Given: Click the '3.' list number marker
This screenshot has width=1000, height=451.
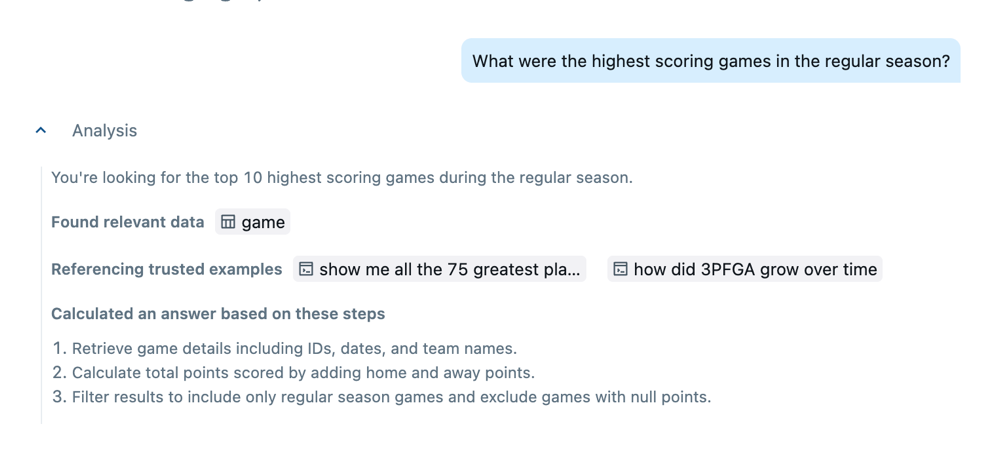Looking at the screenshot, I should click(59, 396).
